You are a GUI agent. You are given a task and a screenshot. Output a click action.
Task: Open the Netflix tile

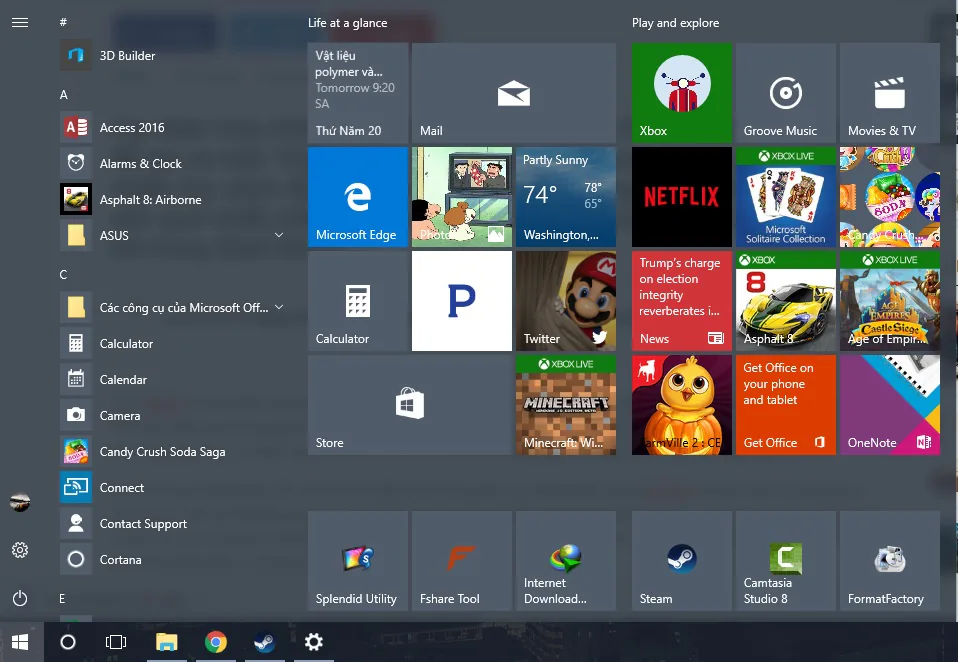pos(682,197)
